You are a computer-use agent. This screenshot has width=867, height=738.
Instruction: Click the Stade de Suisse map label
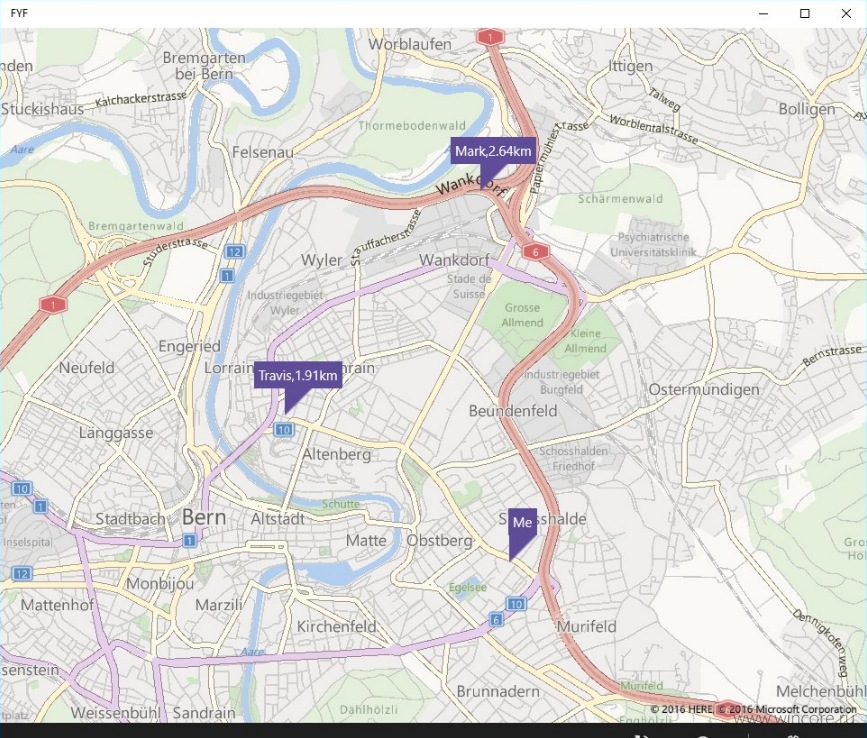point(469,286)
